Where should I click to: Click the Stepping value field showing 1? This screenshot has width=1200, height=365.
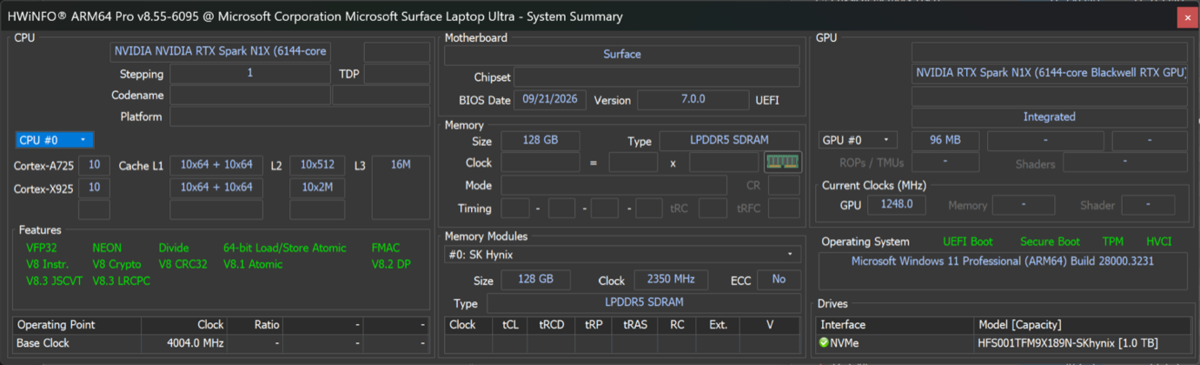(250, 74)
